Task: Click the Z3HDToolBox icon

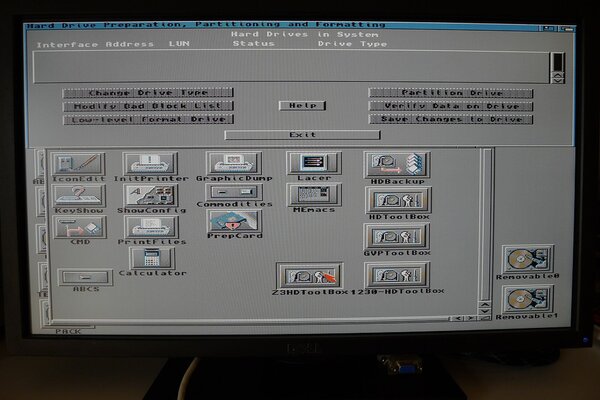Action: [x=311, y=276]
